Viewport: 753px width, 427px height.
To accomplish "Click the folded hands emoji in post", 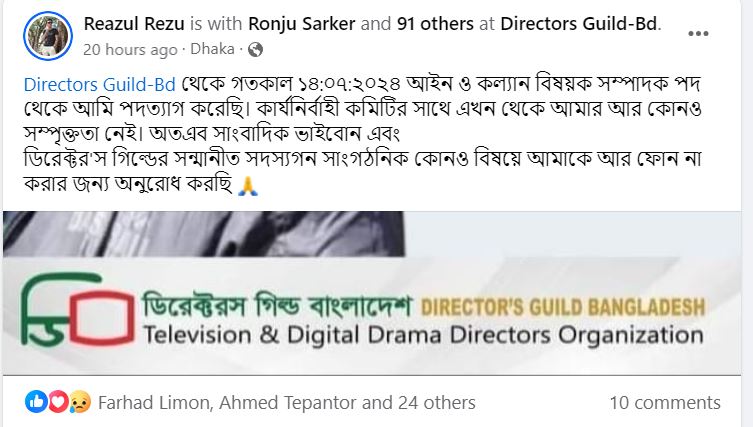I will pyautogui.click(x=248, y=185).
